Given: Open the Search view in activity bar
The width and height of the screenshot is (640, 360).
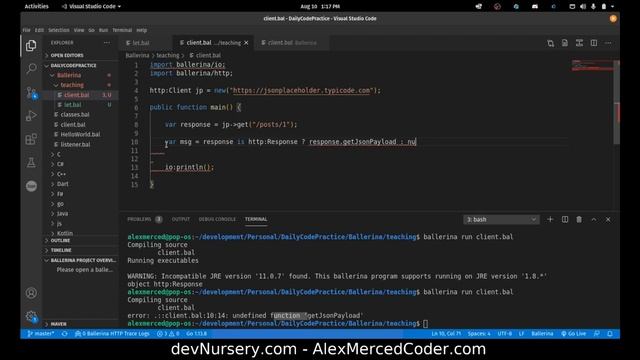Looking at the screenshot, I should click(x=31, y=69).
